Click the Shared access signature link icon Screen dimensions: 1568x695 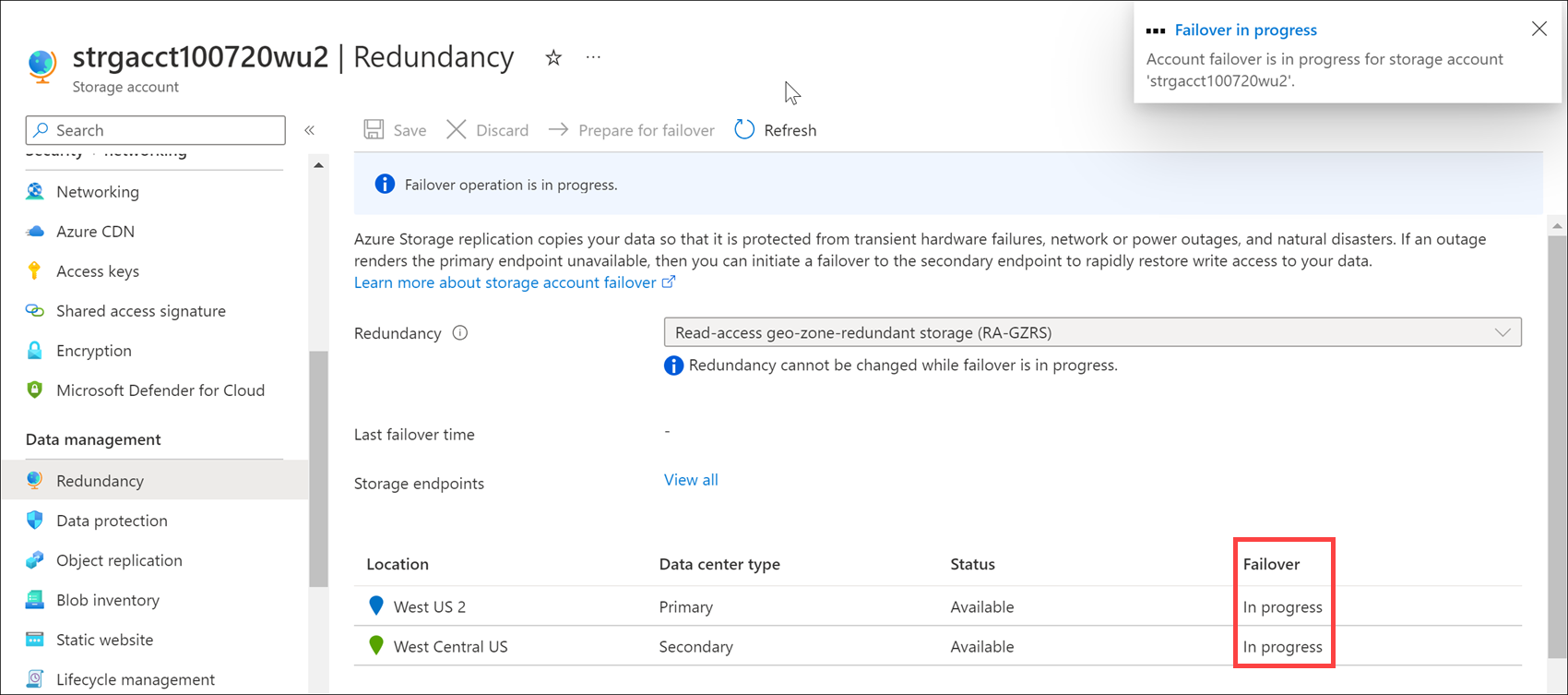coord(34,311)
